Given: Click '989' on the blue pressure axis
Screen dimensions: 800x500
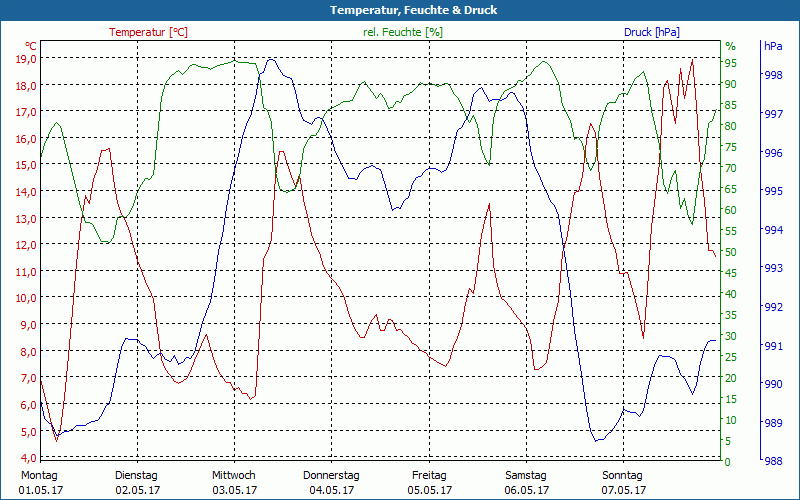Looking at the screenshot, I should [773, 423].
